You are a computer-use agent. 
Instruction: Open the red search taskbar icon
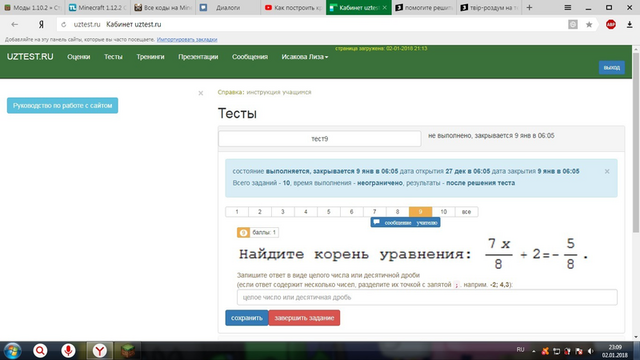pyautogui.click(x=40, y=351)
